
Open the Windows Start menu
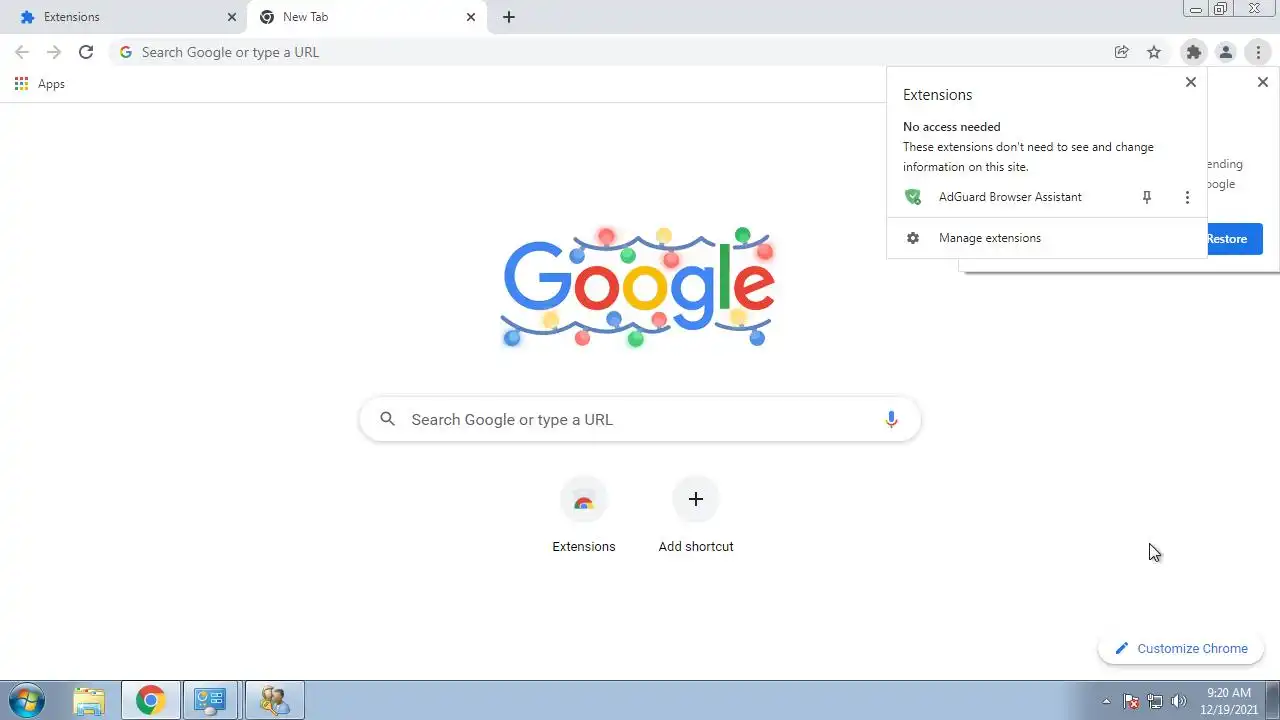27,700
